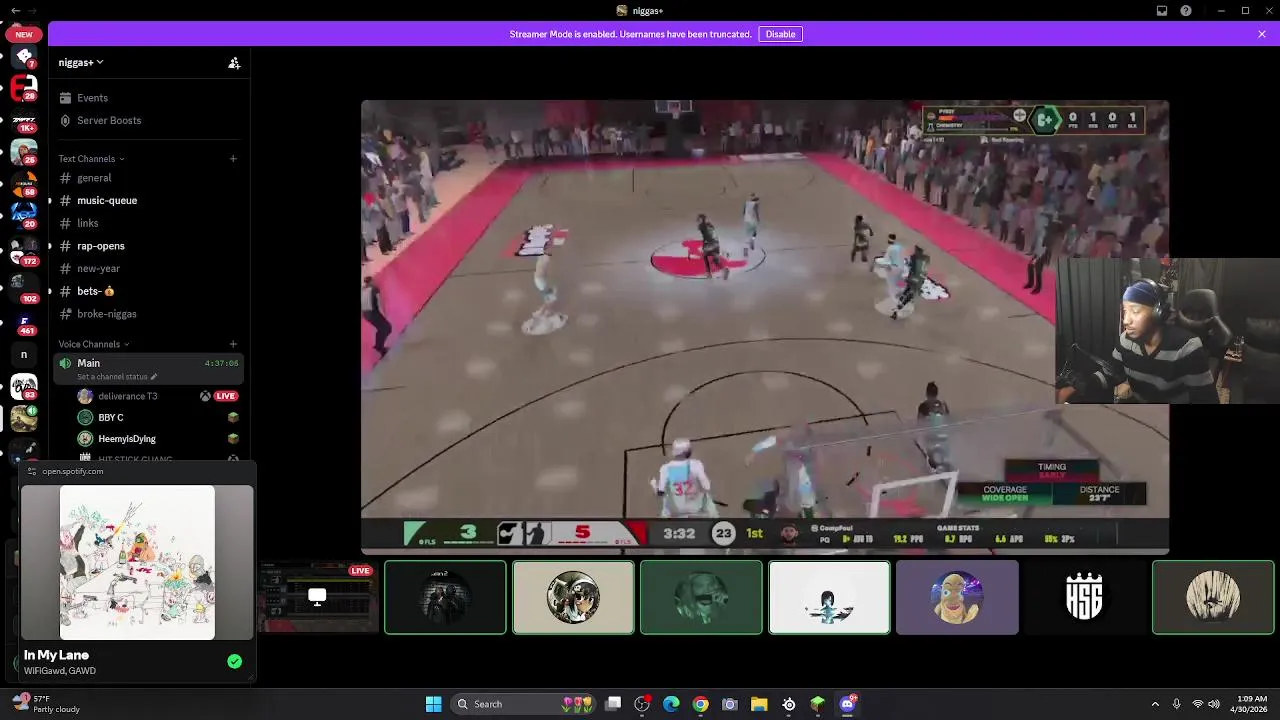Select the LIVE stream preview tile
This screenshot has height=720, width=1280.
tap(317, 598)
